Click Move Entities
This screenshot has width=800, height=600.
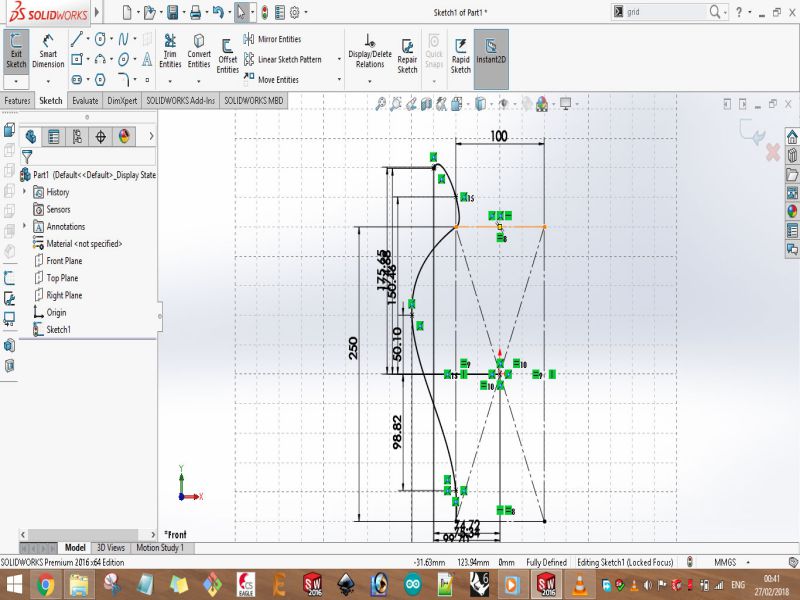[271, 80]
